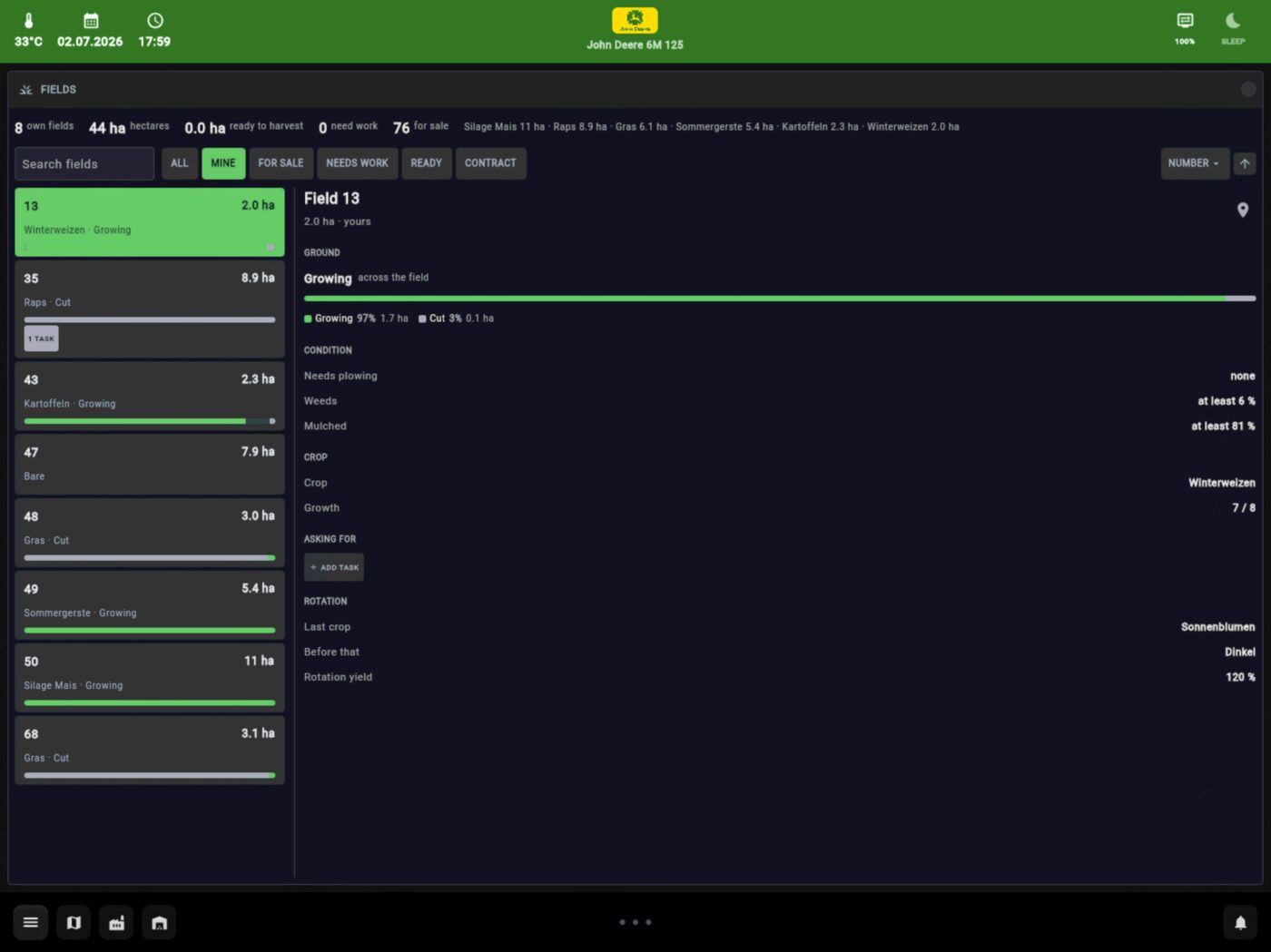Image resolution: width=1271 pixels, height=952 pixels.
Task: Click the Fields panel header icon
Action: pos(25,90)
